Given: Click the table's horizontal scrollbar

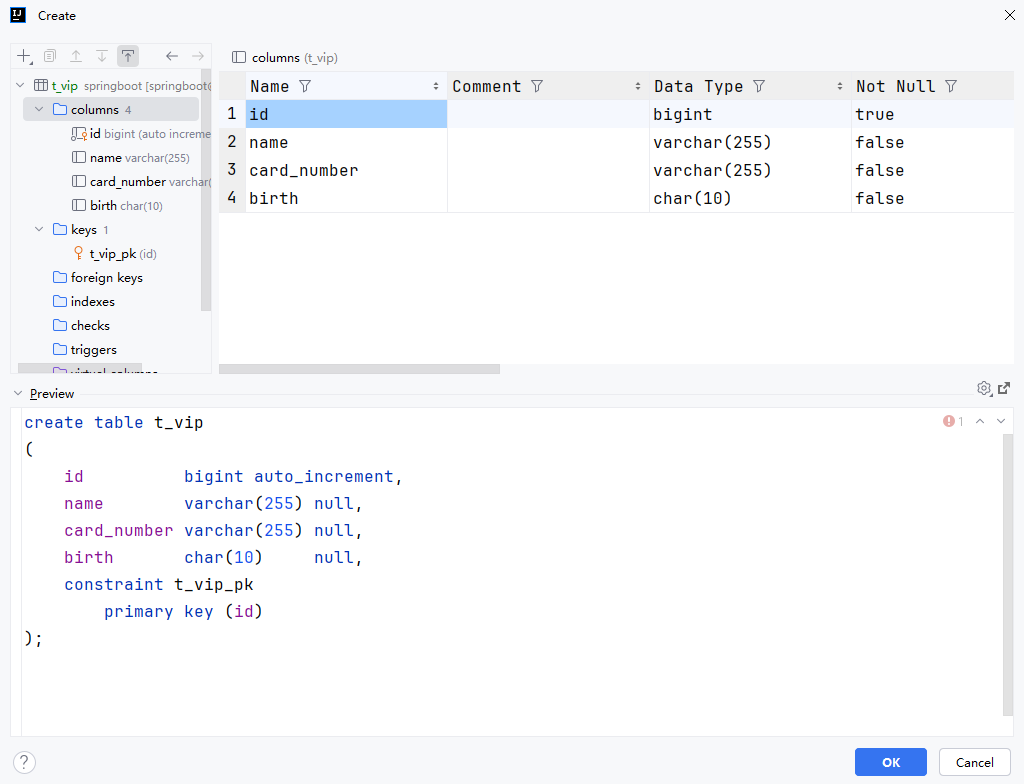Looking at the screenshot, I should pyautogui.click(x=360, y=369).
